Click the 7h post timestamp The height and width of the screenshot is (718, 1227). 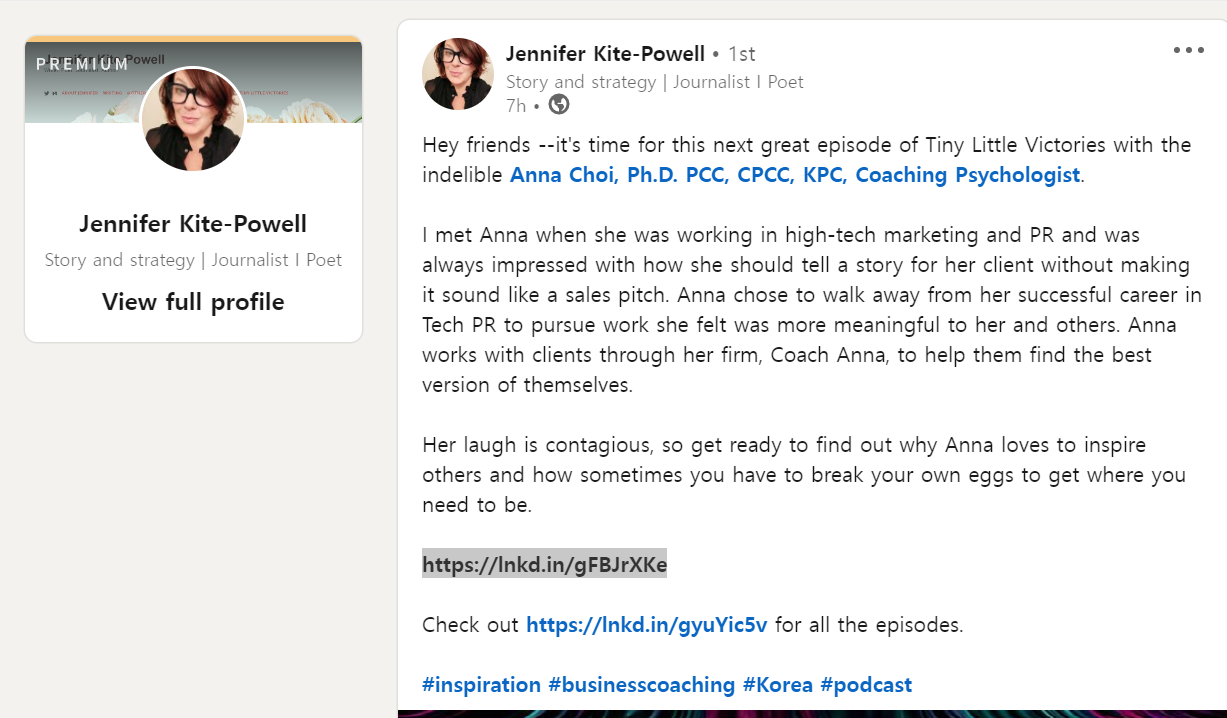click(516, 105)
